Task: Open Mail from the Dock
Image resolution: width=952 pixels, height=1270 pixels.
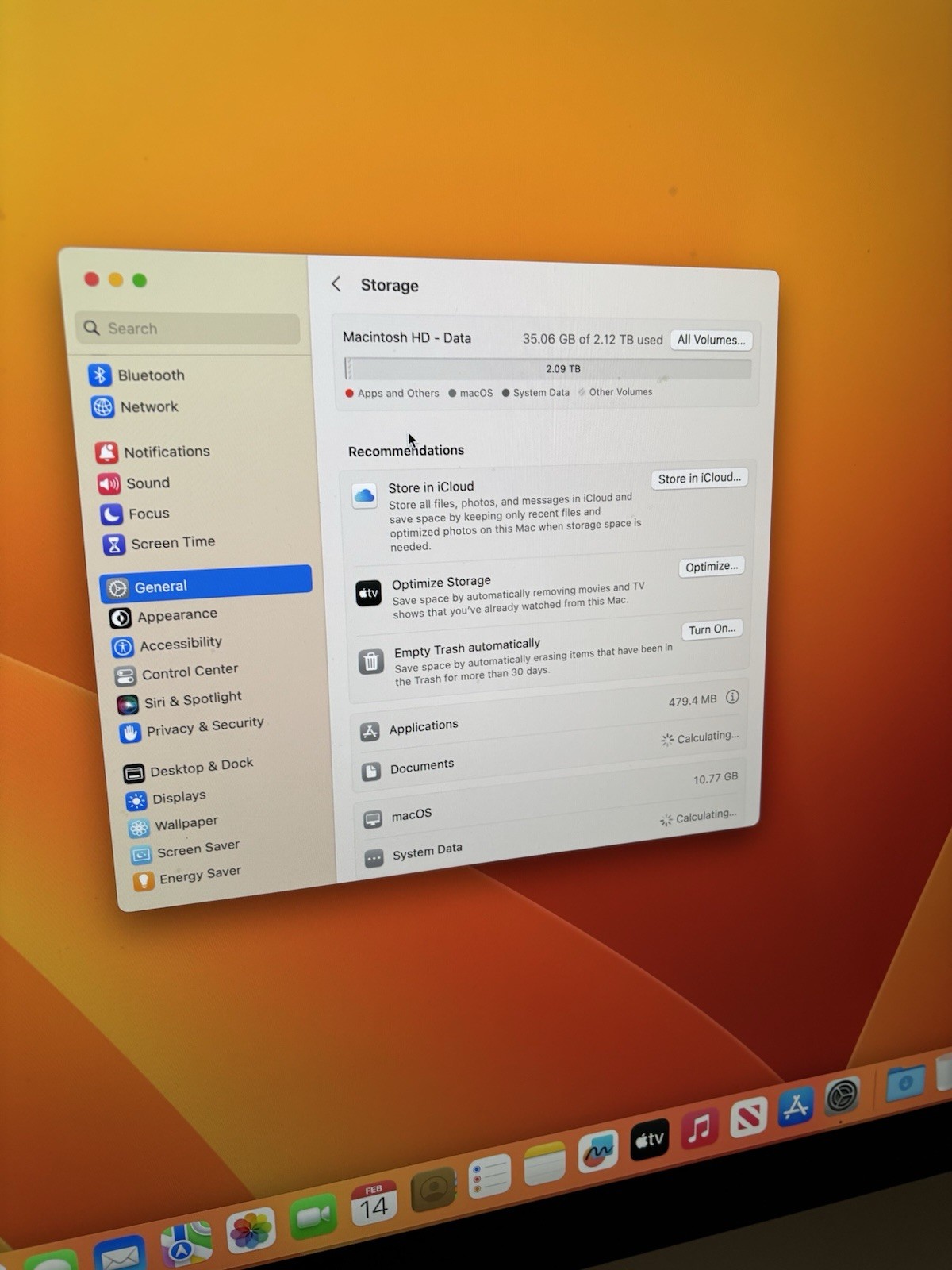Action: click(x=120, y=1254)
